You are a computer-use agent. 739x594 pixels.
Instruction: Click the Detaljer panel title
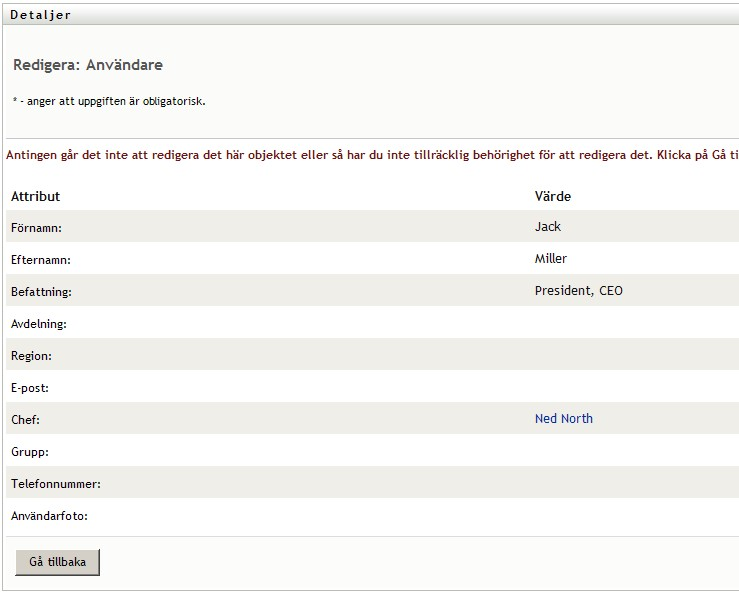click(x=40, y=15)
